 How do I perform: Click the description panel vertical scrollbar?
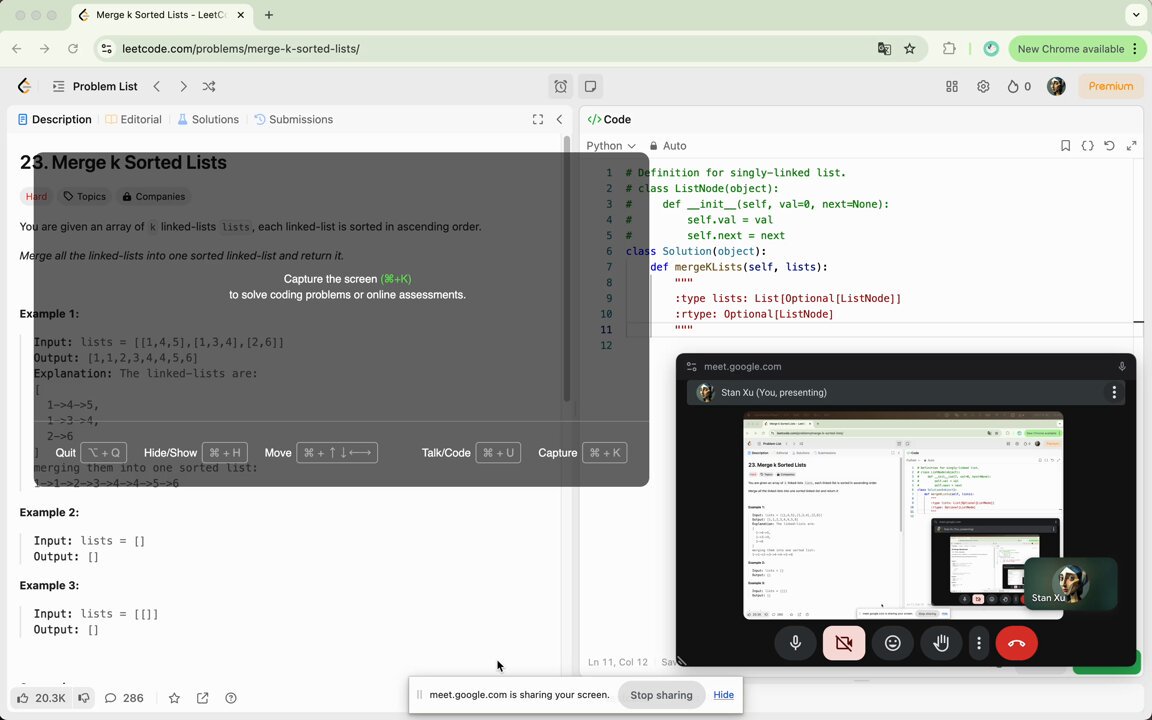point(566,269)
